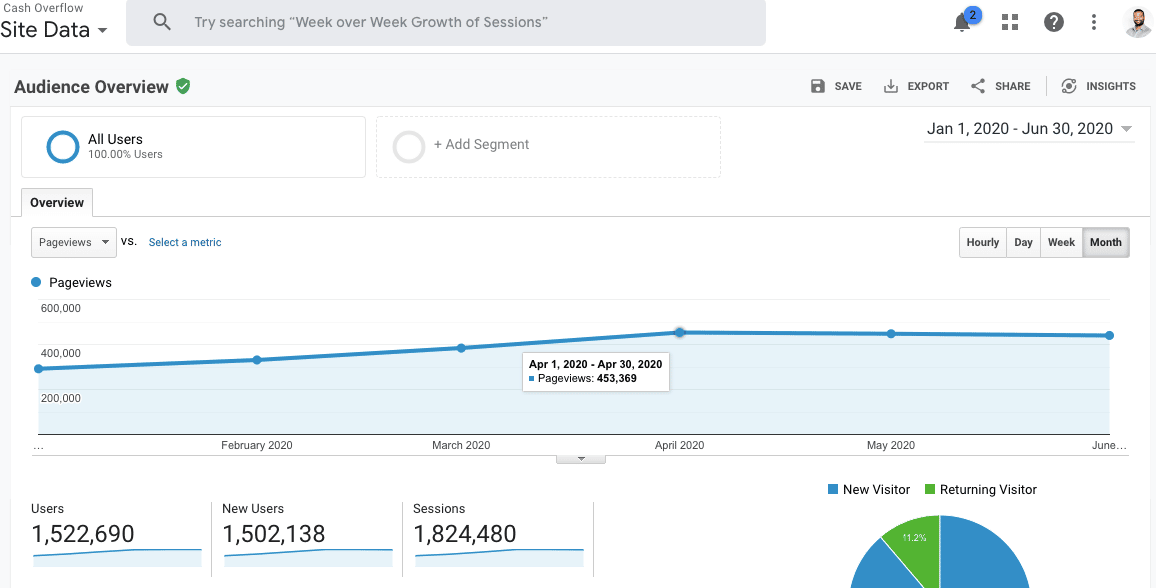The image size is (1156, 588).
Task: Click the help question mark icon
Action: [x=1053, y=22]
